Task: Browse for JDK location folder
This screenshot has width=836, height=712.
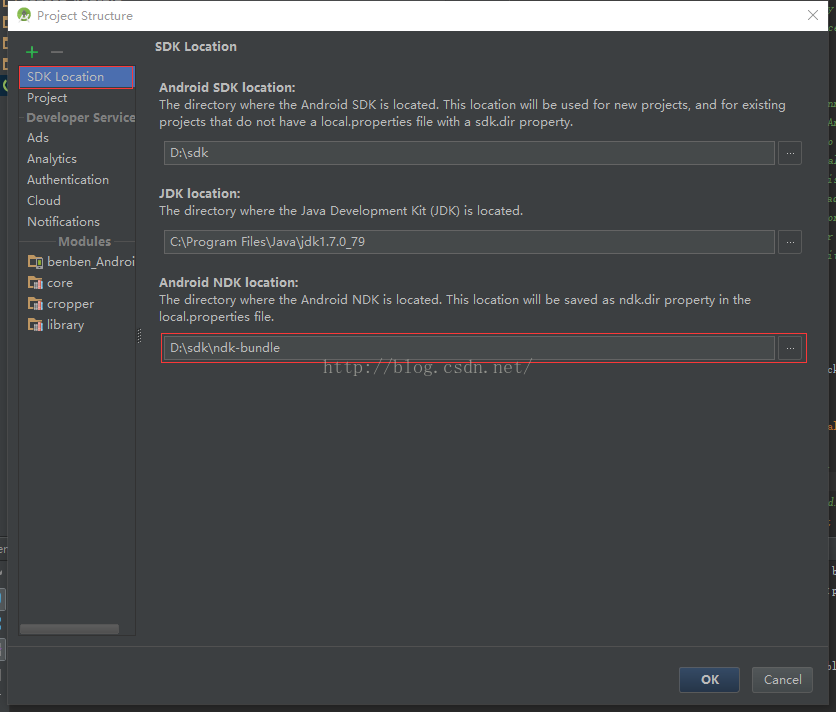Action: click(790, 242)
